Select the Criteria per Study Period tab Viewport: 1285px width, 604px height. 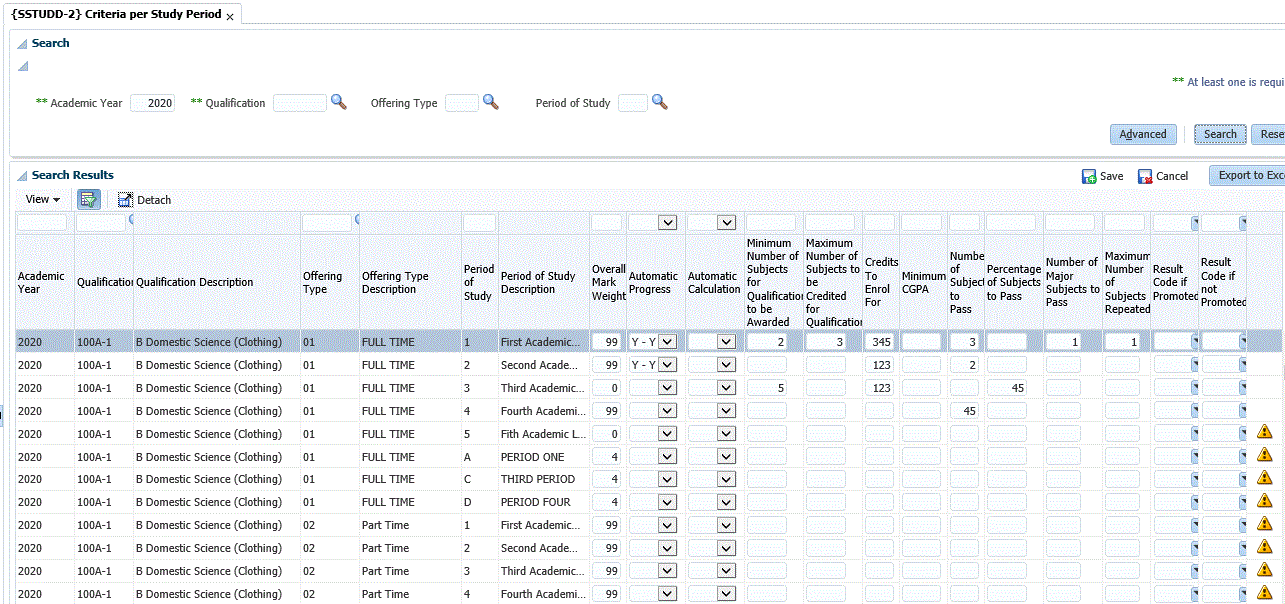coord(116,15)
